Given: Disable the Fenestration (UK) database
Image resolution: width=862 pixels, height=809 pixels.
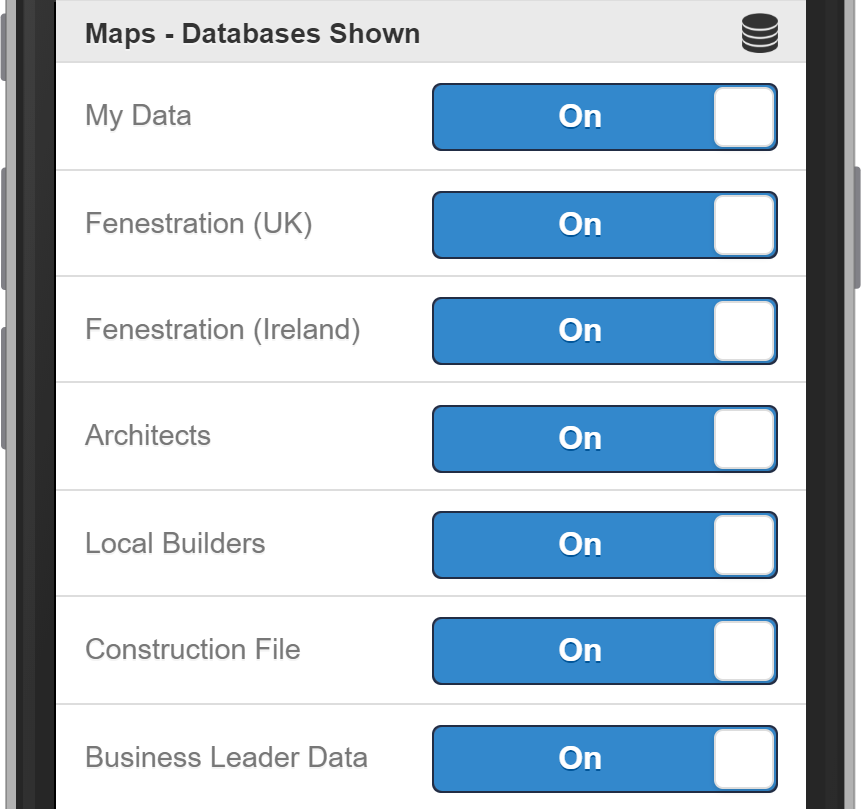Looking at the screenshot, I should pyautogui.click(x=604, y=225).
